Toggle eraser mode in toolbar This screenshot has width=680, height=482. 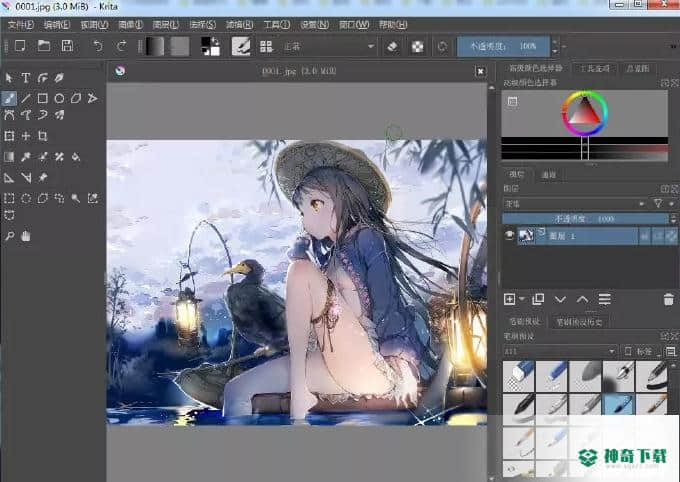point(392,46)
